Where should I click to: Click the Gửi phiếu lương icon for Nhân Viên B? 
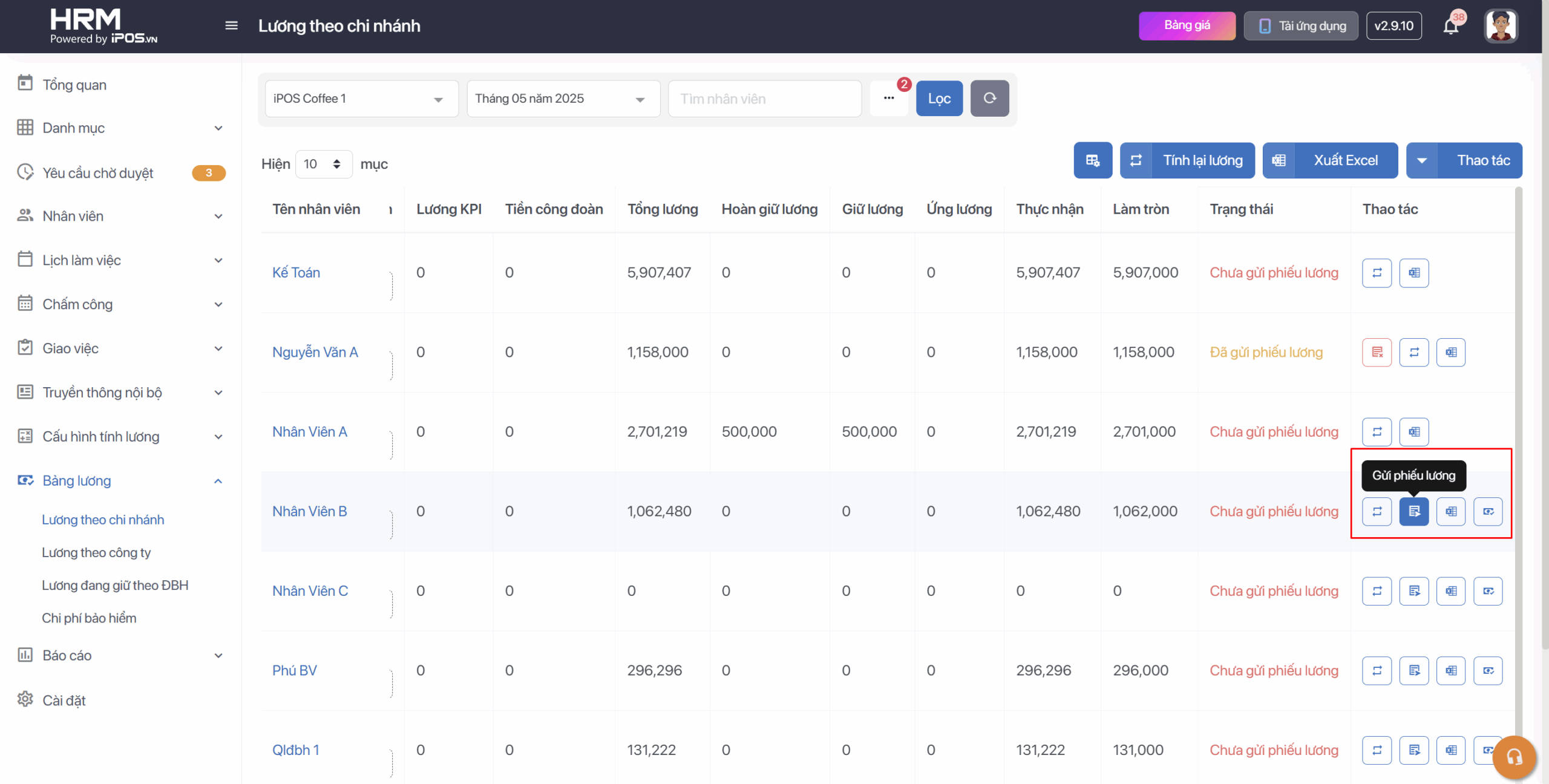click(1413, 511)
